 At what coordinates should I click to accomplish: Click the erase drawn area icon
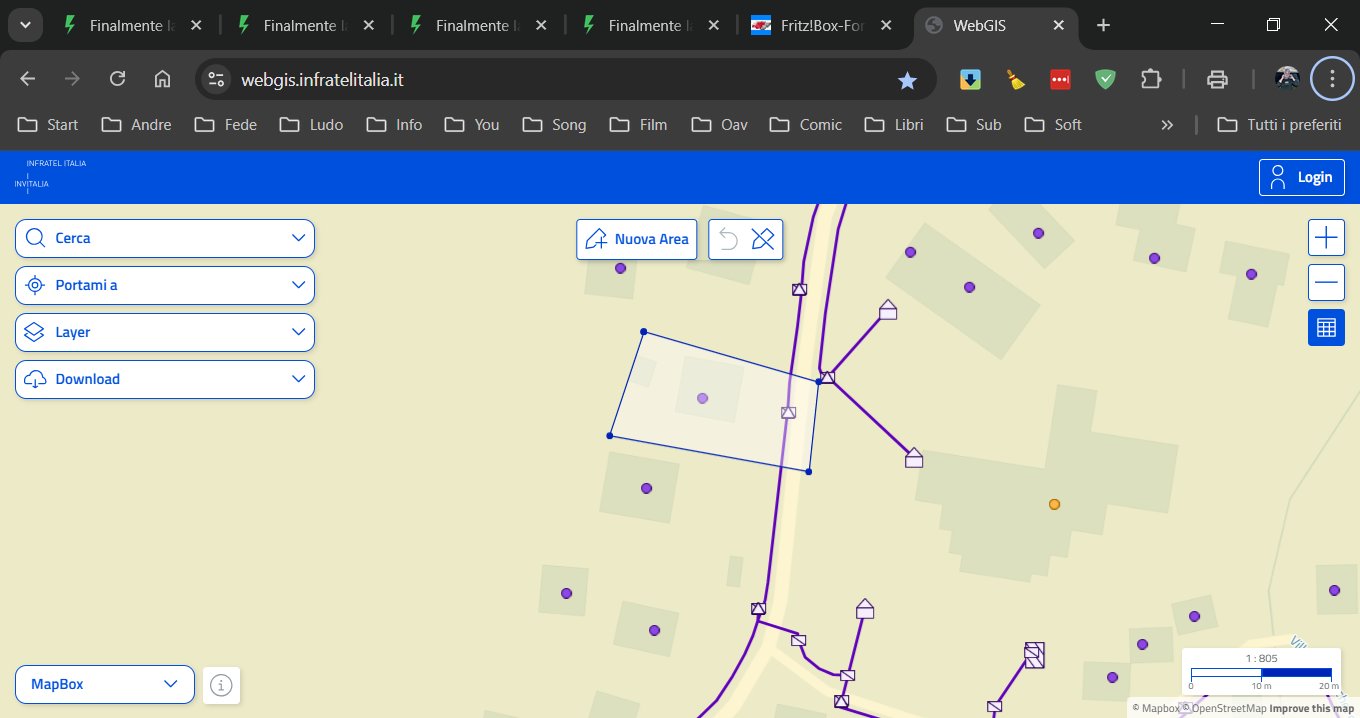(763, 239)
